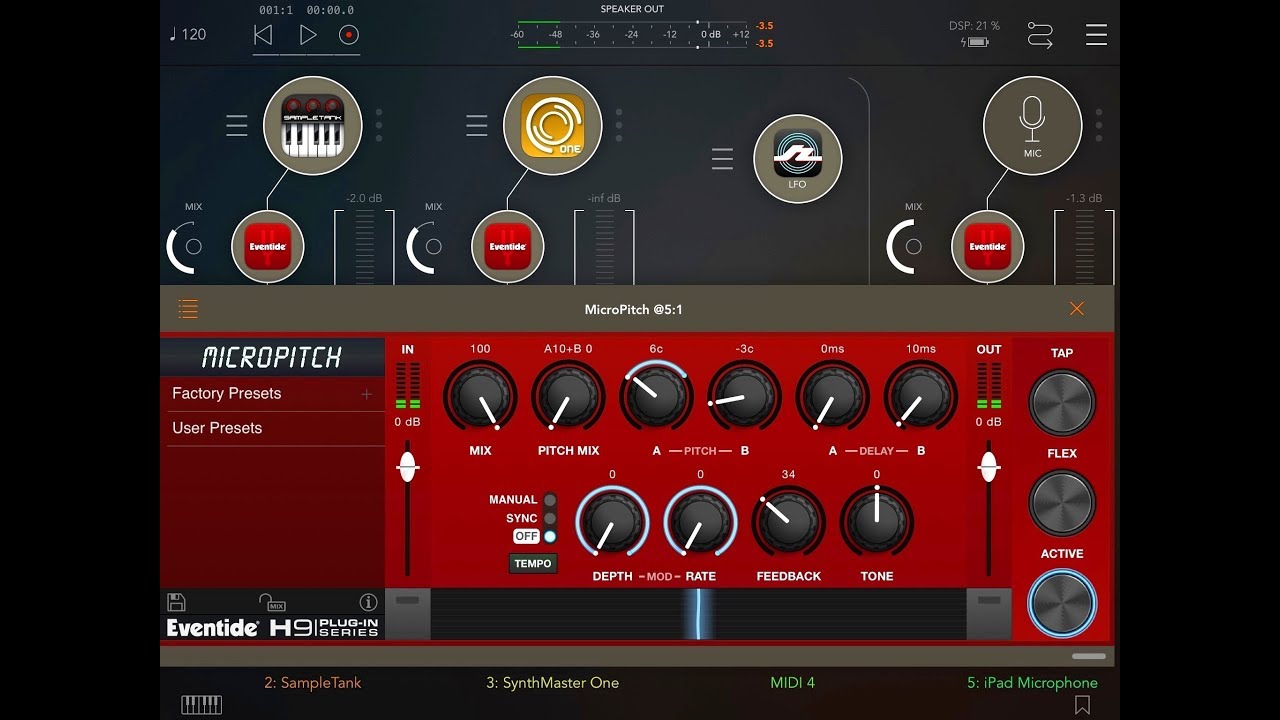Toggle the ACTIVE bypass button
This screenshot has height=720, width=1280.
[1062, 603]
